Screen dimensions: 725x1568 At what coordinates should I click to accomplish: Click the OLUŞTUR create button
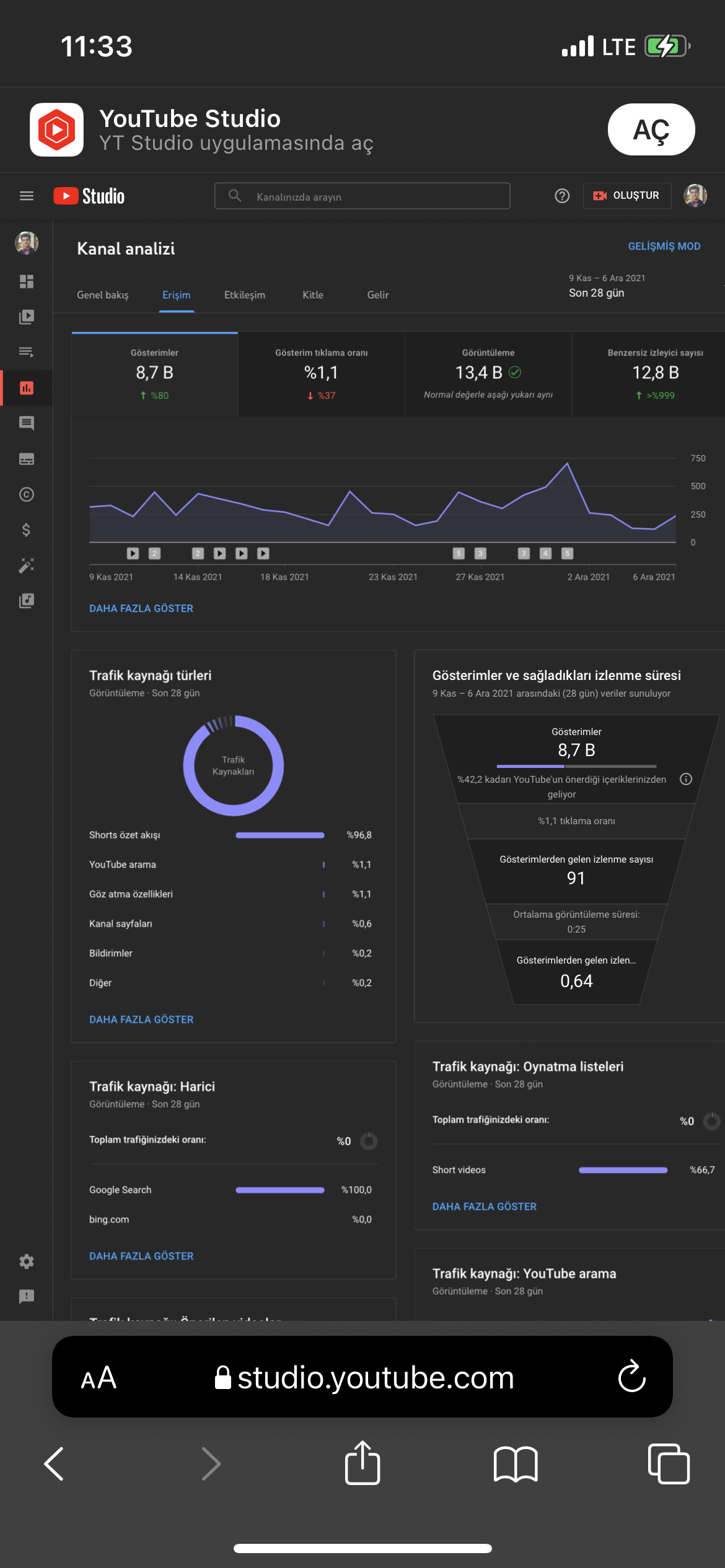click(x=627, y=196)
